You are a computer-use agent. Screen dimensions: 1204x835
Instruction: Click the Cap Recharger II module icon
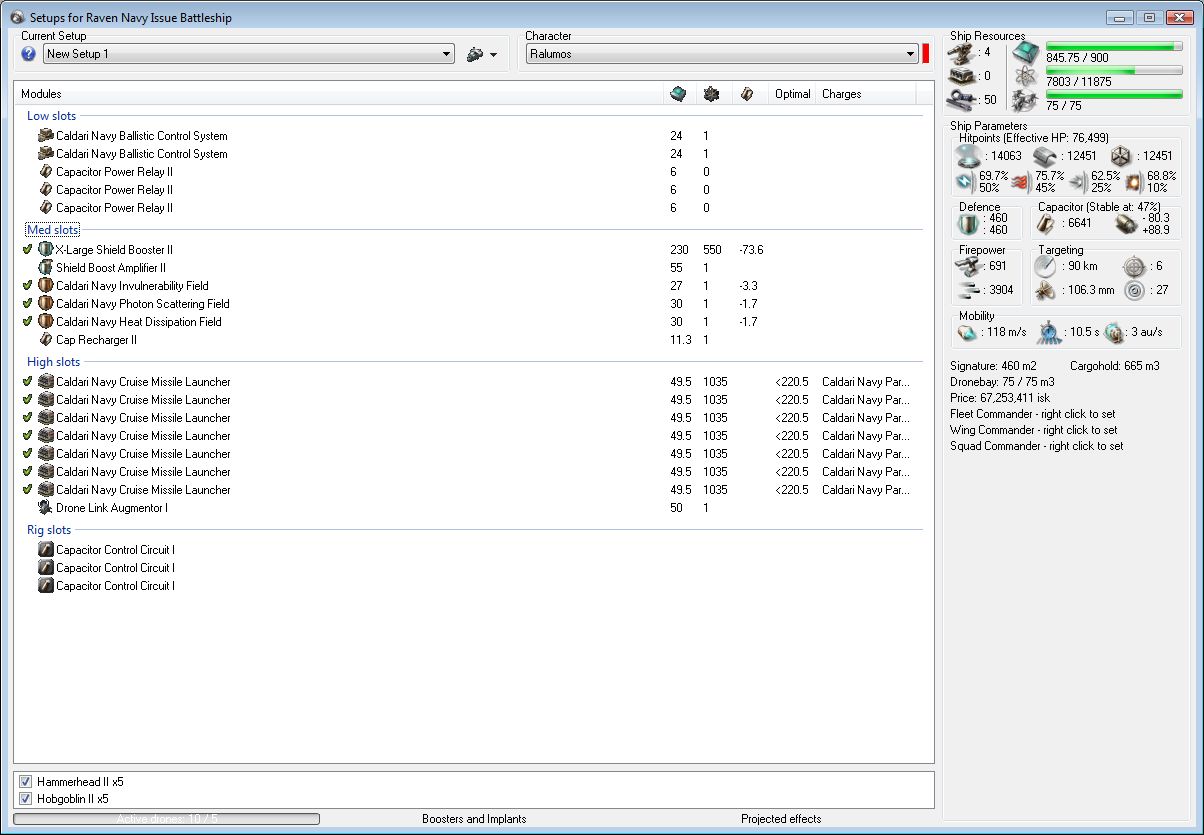click(x=45, y=340)
